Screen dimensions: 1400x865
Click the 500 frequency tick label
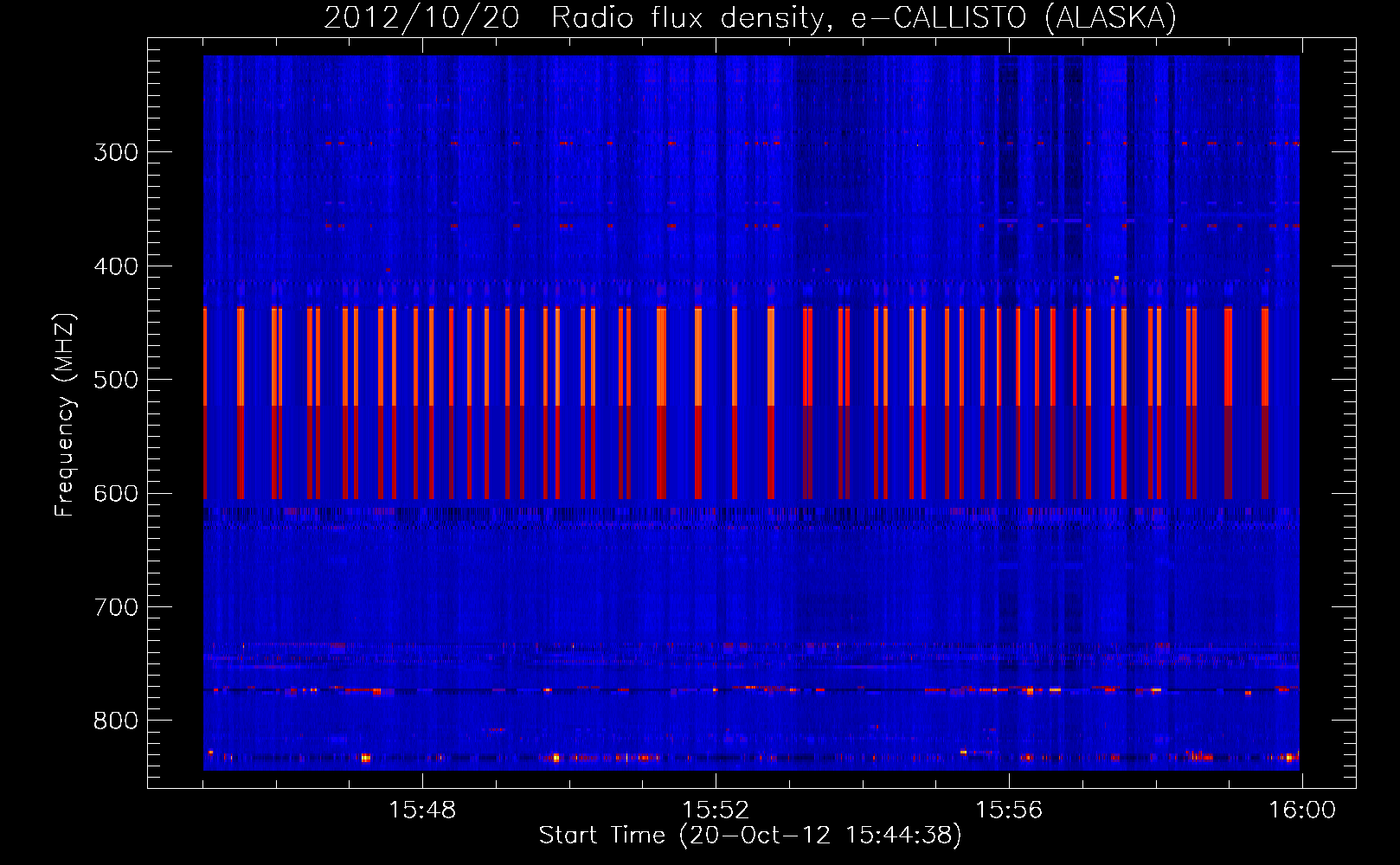(116, 380)
